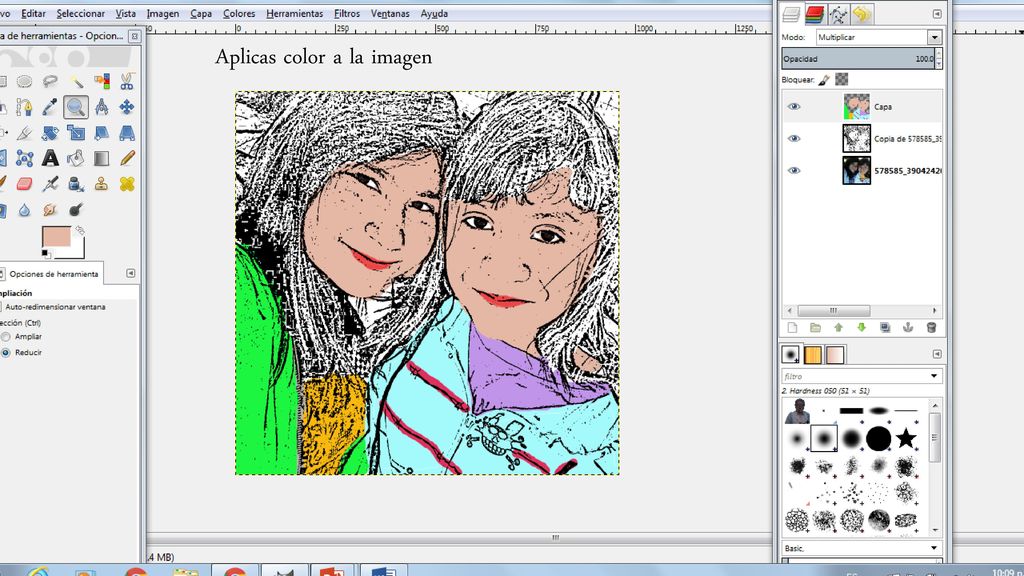Select the Cage Transform tool
Screen dimensions: 1024x576
[24, 158]
